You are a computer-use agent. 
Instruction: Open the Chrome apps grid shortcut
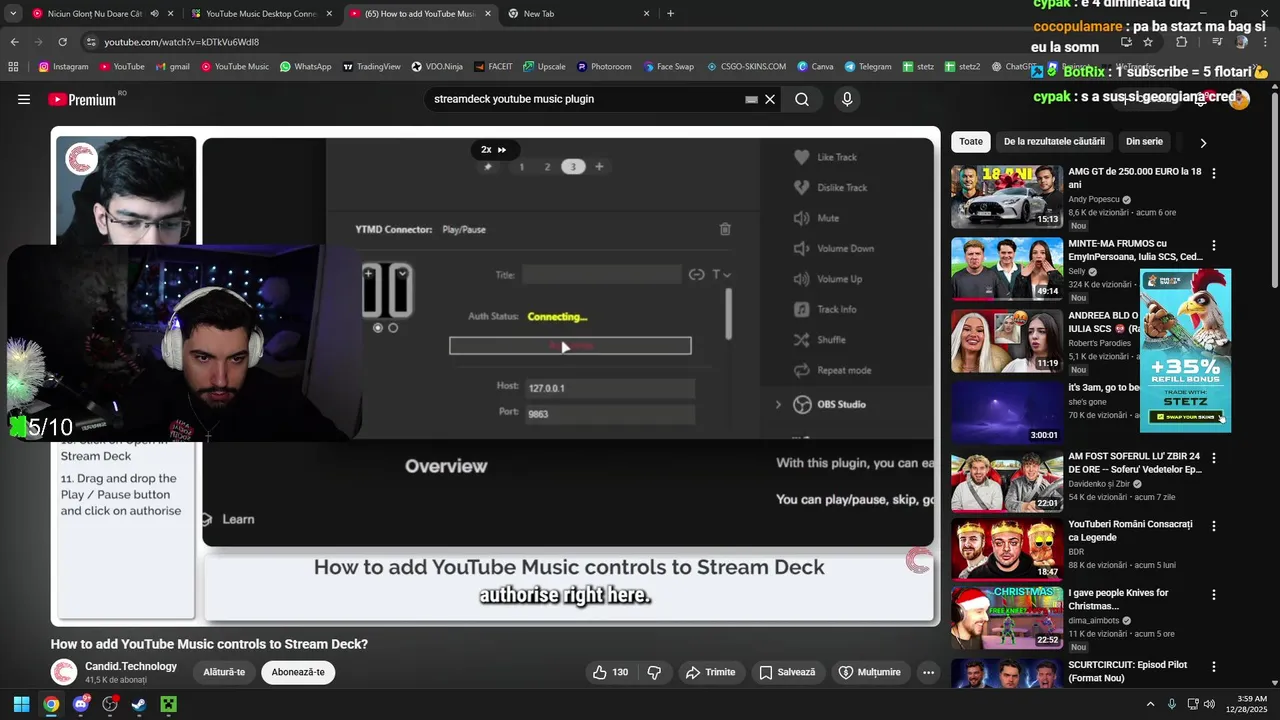click(x=13, y=66)
